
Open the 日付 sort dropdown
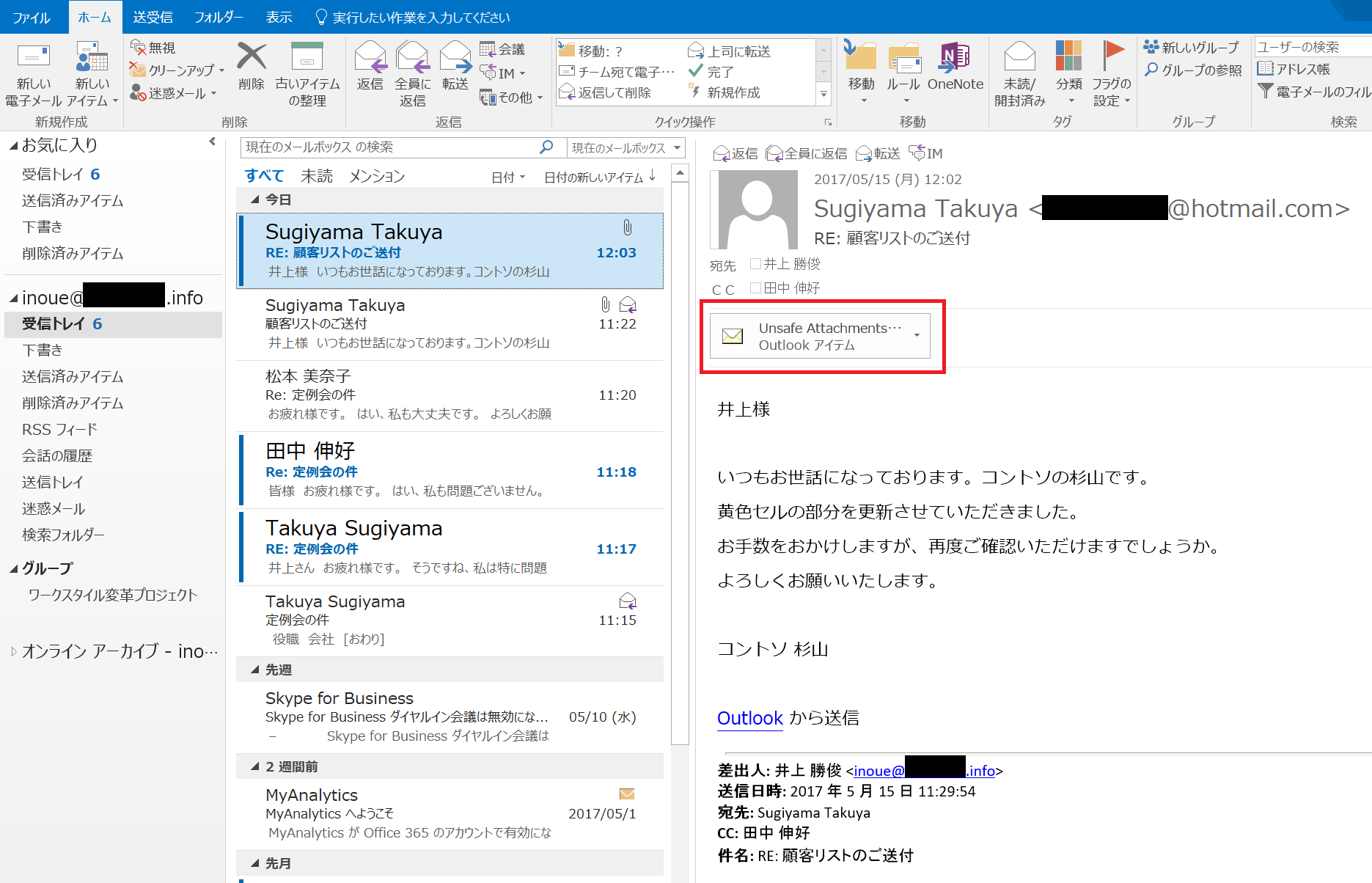[508, 177]
